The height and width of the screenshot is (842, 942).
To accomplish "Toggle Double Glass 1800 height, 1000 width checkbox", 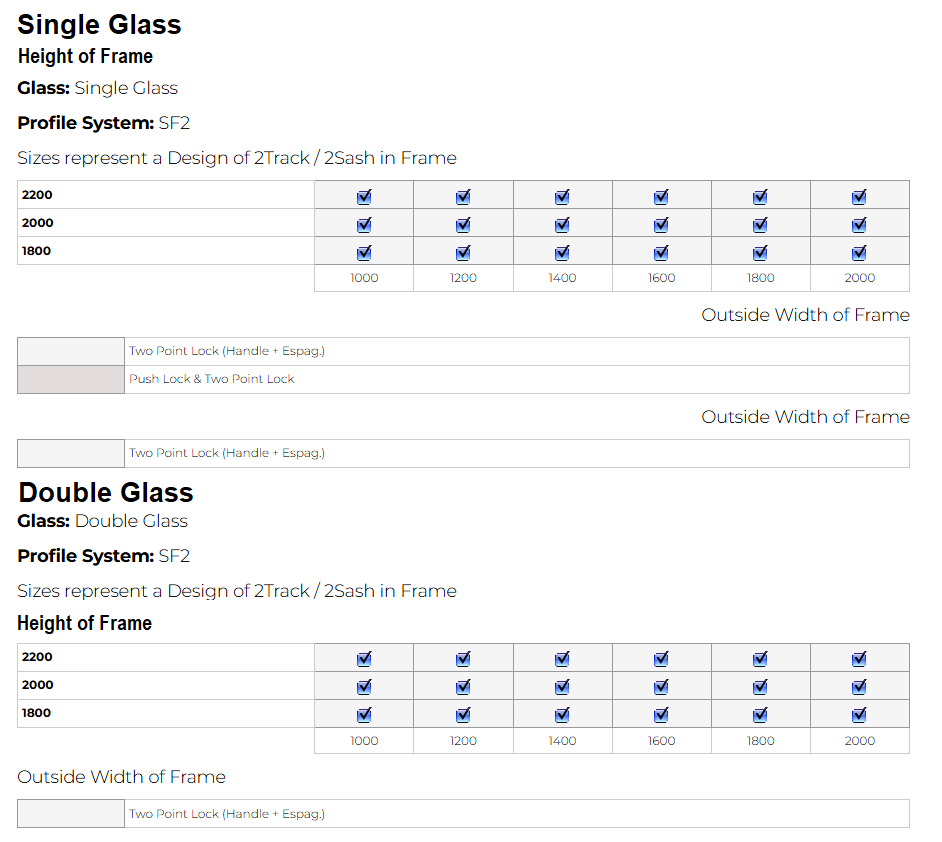I will pos(364,714).
